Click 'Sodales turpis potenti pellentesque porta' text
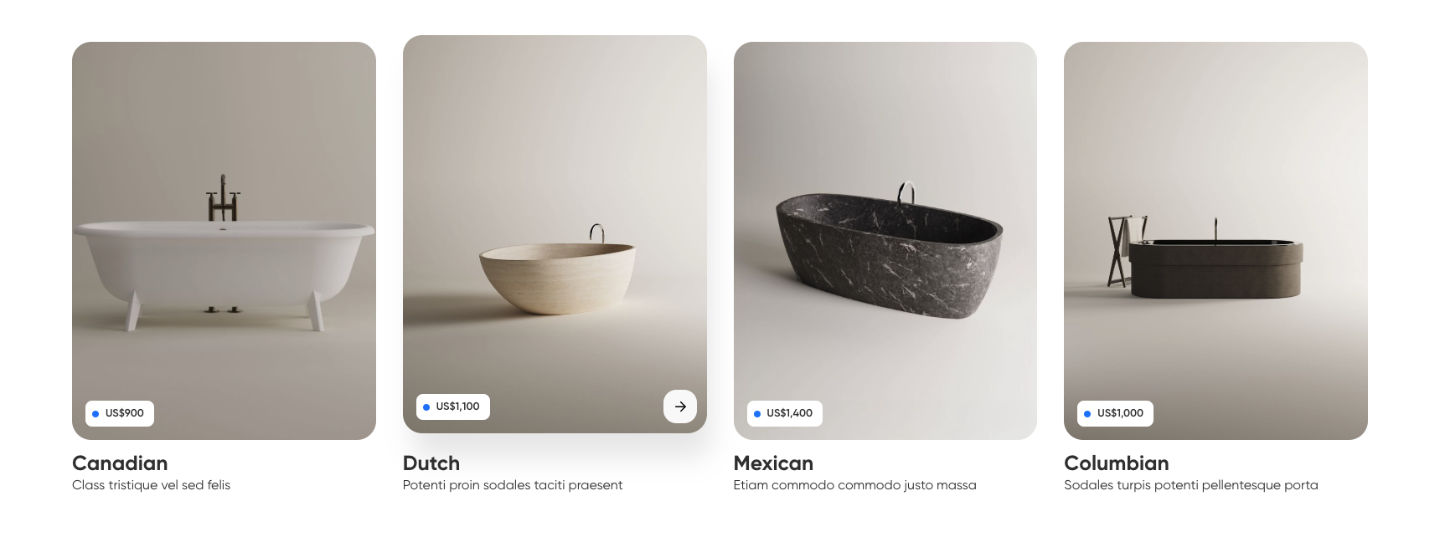The height and width of the screenshot is (537, 1440). 1191,486
